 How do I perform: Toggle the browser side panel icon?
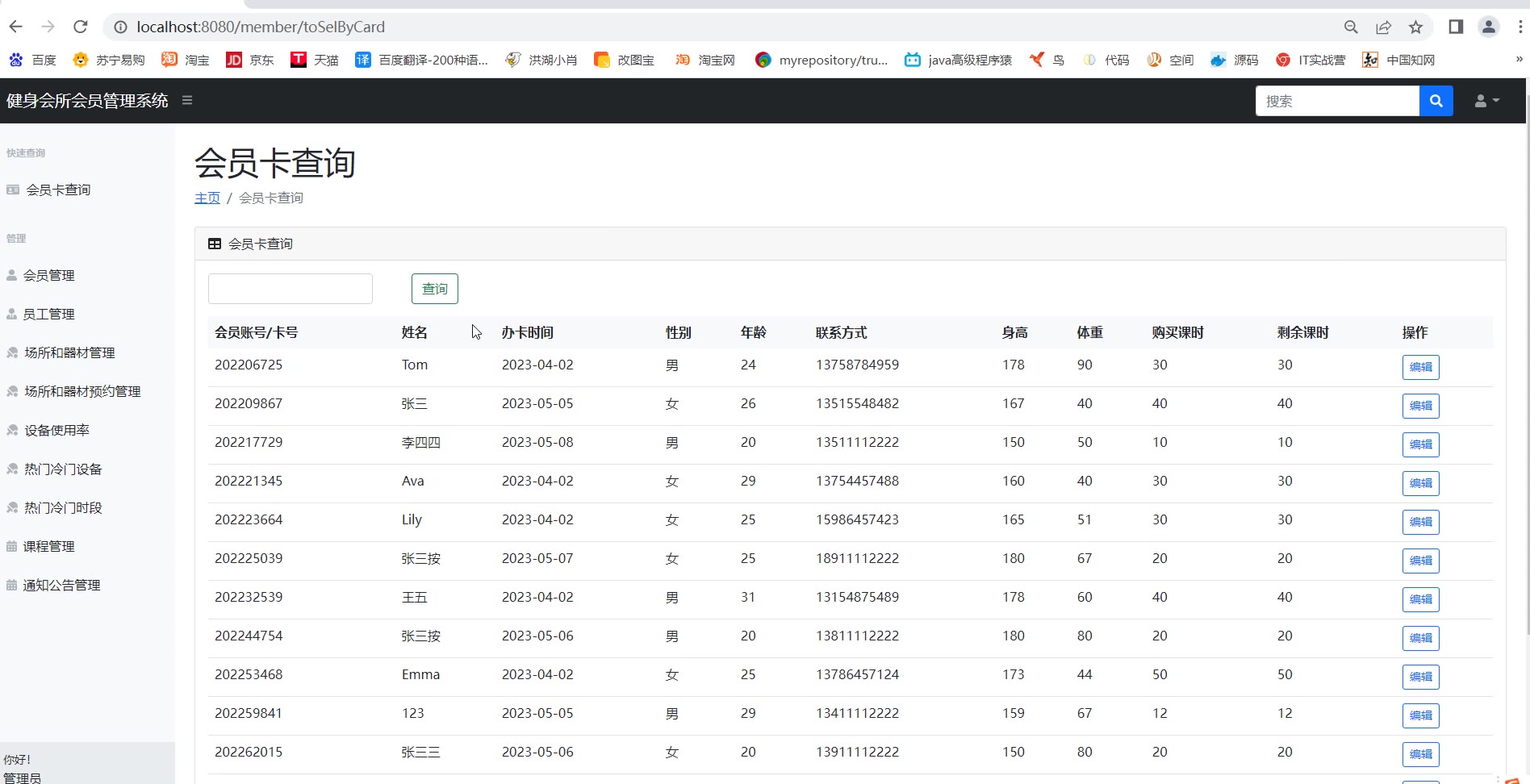[x=1456, y=27]
